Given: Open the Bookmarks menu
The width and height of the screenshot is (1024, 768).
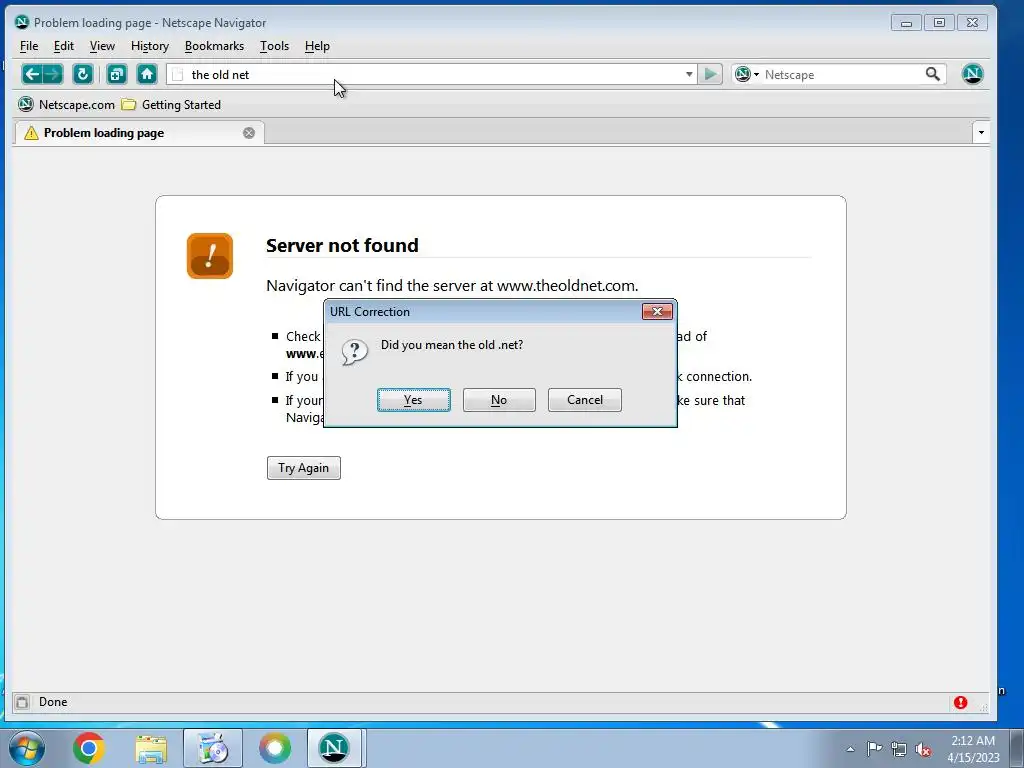Looking at the screenshot, I should 214,46.
